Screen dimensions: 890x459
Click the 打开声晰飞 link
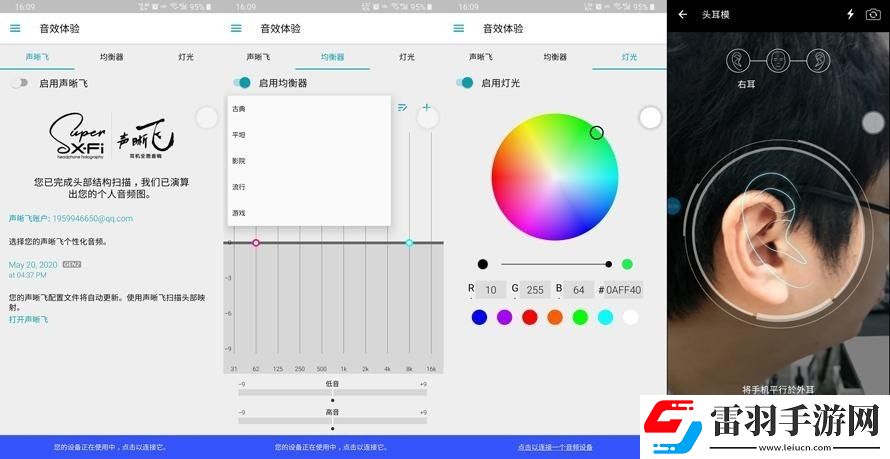point(28,319)
